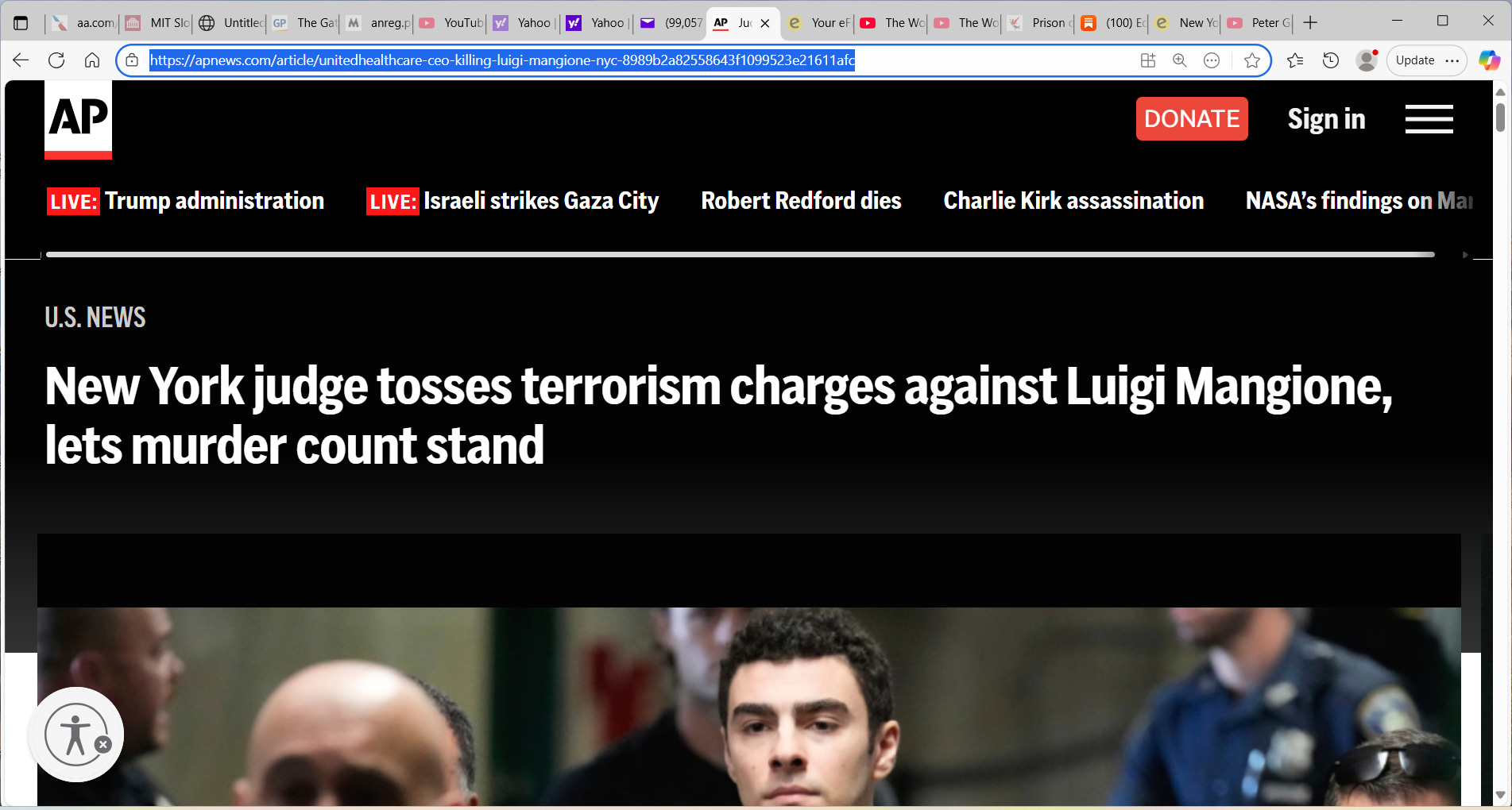Viewport: 1512px width, 810px height.
Task: Open the tab actions menu icon
Action: tap(21, 23)
